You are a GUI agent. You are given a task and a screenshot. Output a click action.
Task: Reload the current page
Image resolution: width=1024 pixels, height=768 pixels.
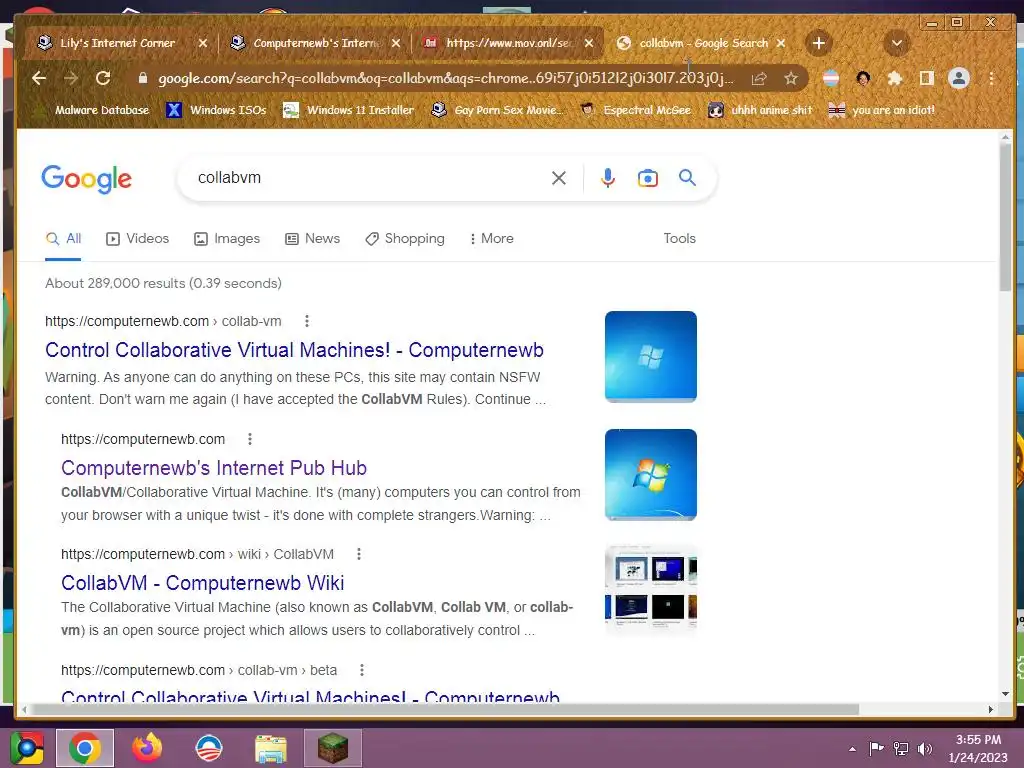(103, 78)
